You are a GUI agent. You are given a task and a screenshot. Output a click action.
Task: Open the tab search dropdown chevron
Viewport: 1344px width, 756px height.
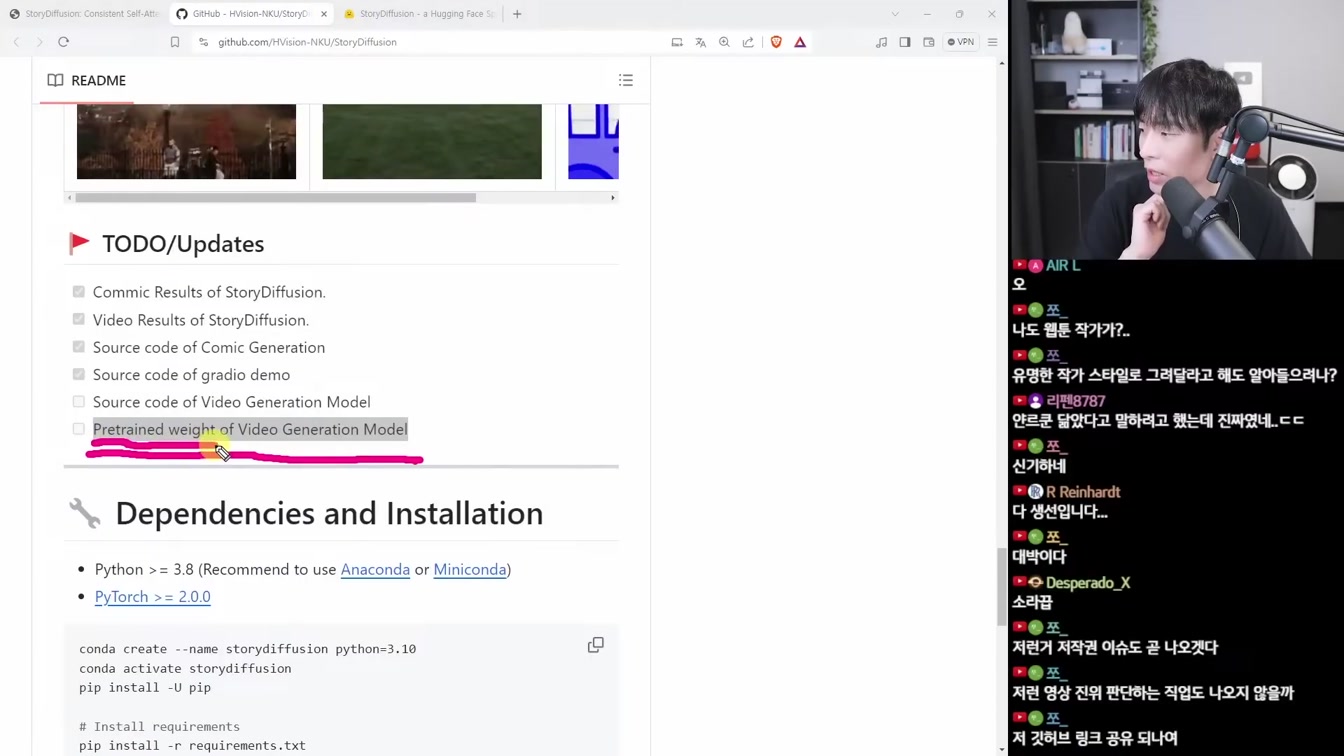click(x=895, y=14)
